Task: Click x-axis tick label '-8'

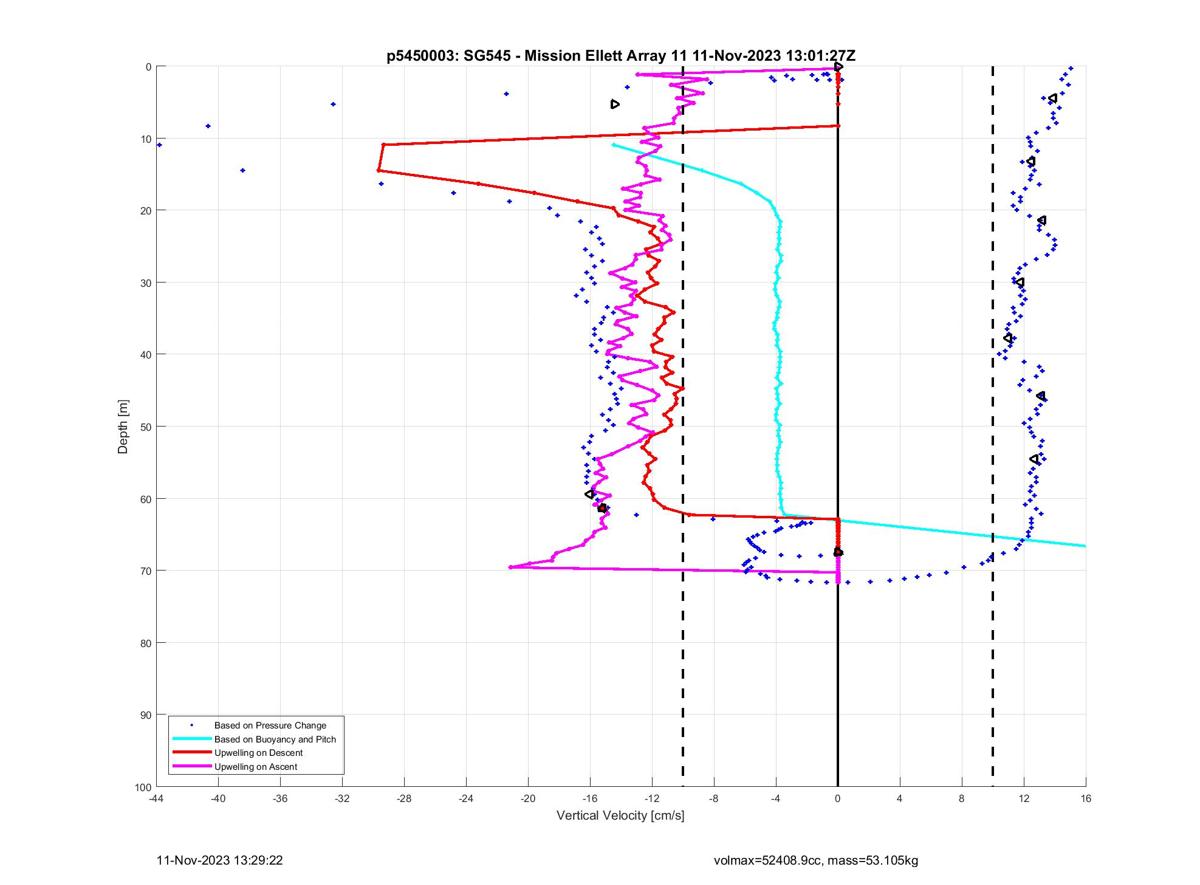Action: pos(714,798)
